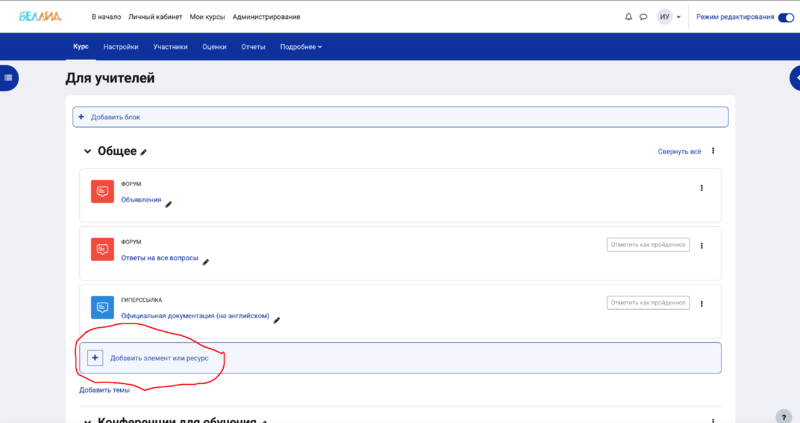Image resolution: width=800 pixels, height=423 pixels.
Task: Click the Ответы на все вопросы forum icon
Action: pos(102,249)
